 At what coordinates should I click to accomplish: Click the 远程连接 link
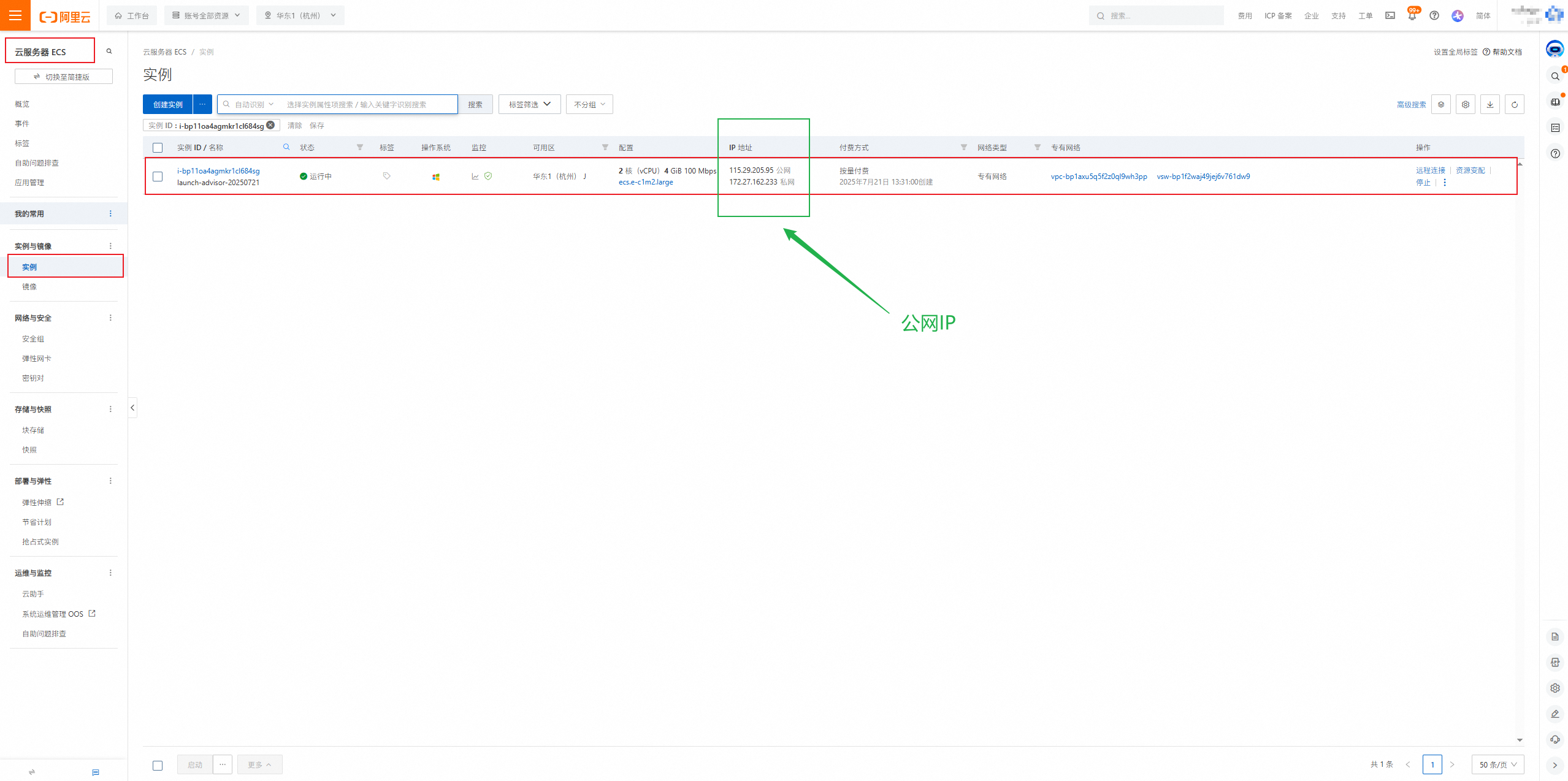point(1430,170)
